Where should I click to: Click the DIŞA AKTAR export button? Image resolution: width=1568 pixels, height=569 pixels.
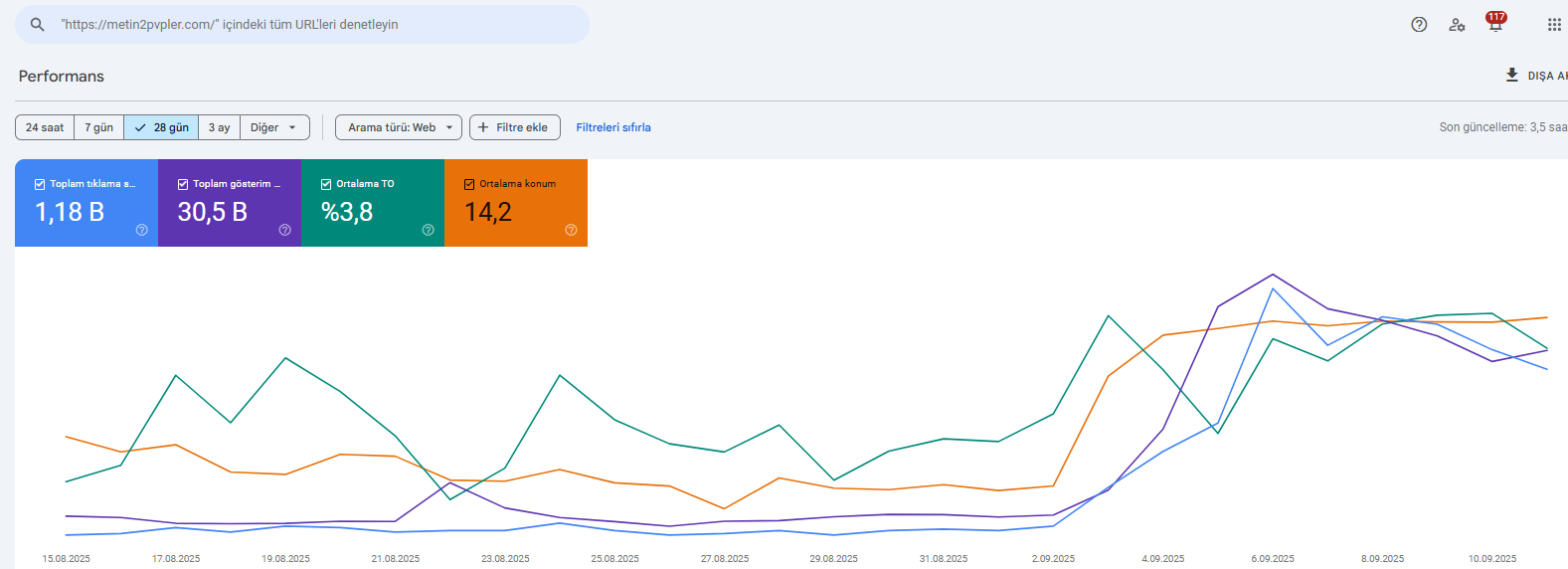click(x=1536, y=76)
